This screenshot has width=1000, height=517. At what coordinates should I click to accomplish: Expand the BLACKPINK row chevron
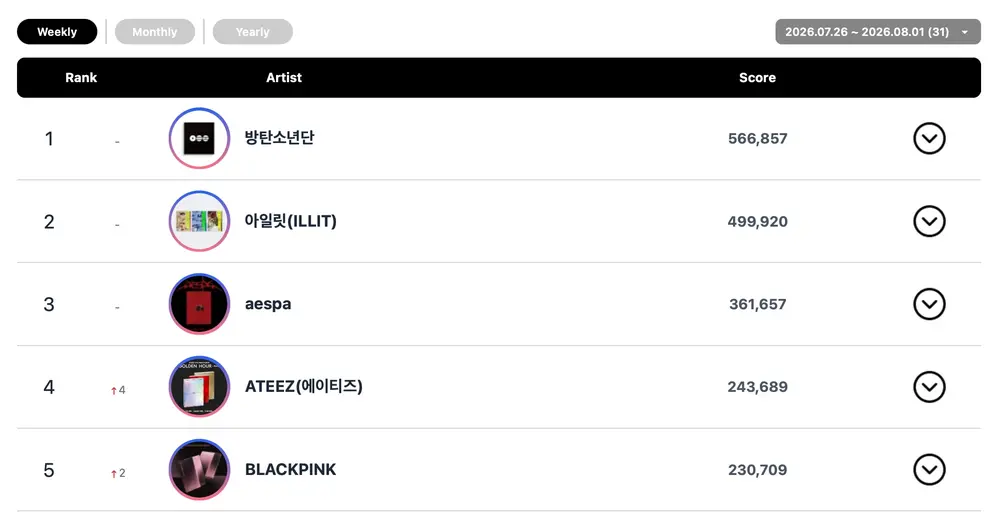pos(929,470)
